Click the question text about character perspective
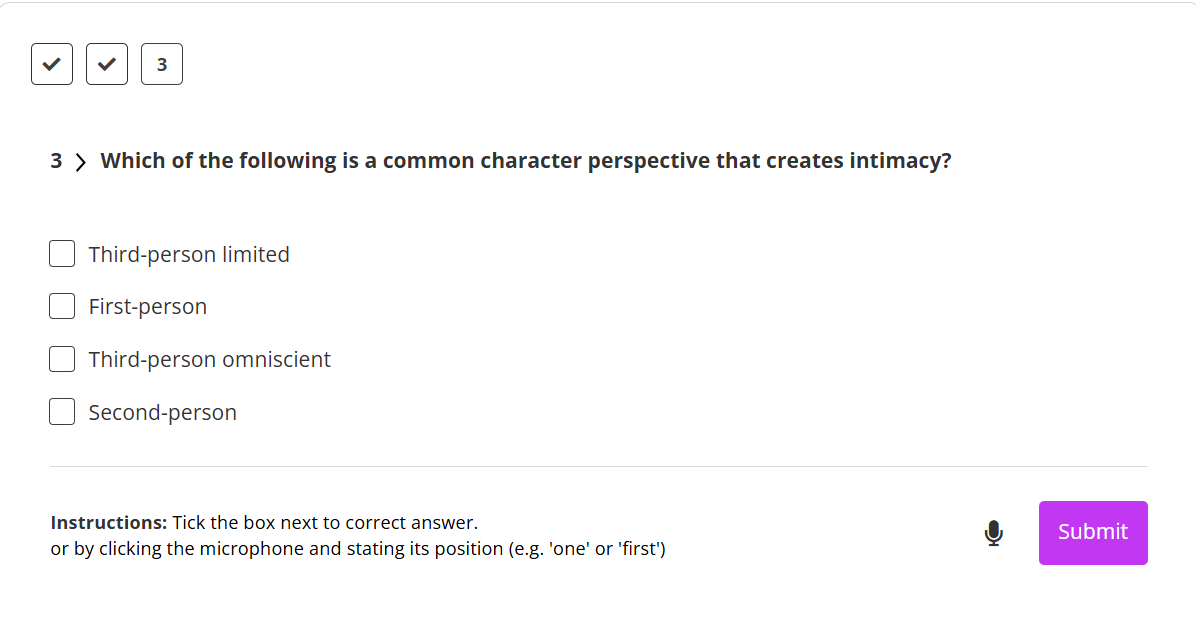1196x644 pixels. pos(526,161)
